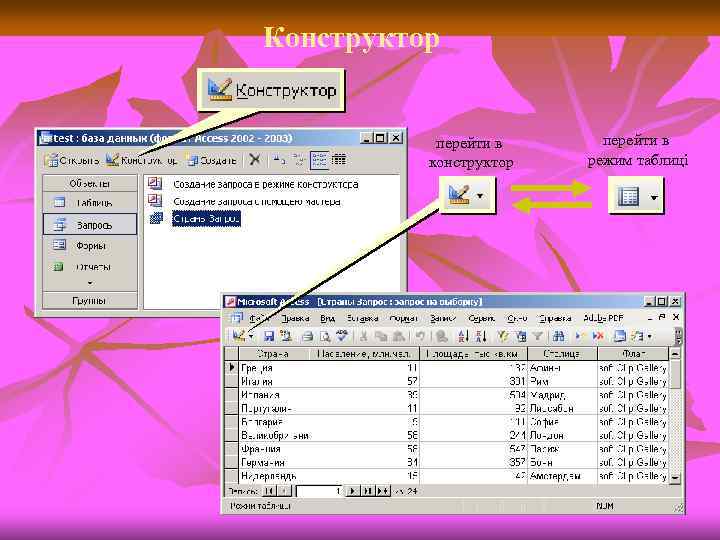Open the Правка menu
This screenshot has height=540, width=720.
click(295, 318)
